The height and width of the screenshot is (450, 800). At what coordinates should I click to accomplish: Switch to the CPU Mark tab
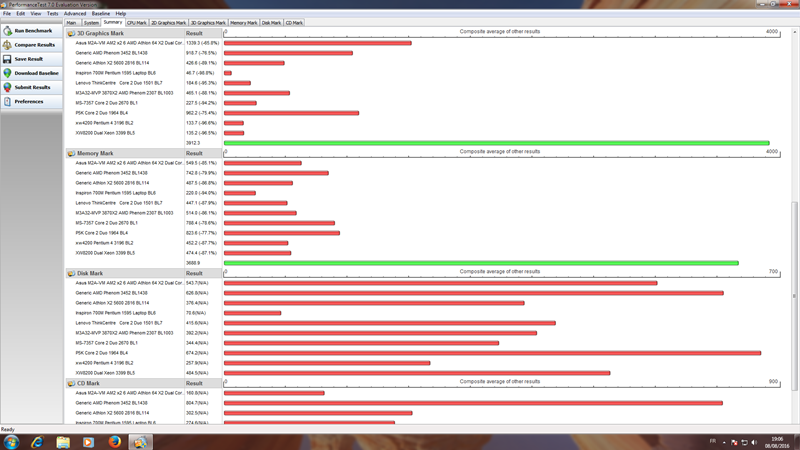(137, 23)
